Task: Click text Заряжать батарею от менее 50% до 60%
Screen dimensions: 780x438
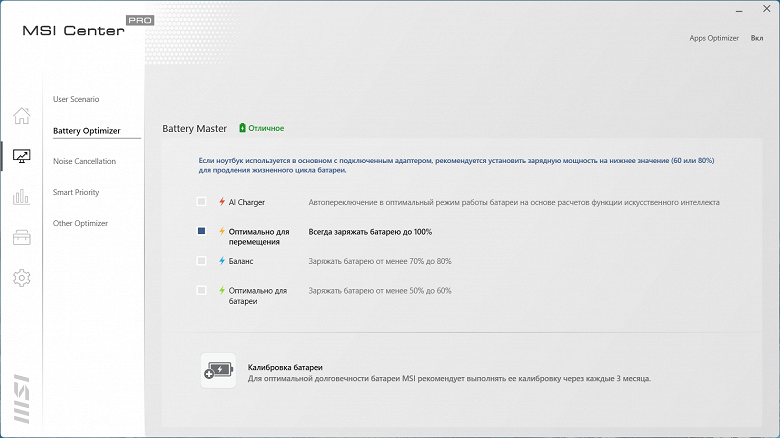Action: (x=380, y=291)
